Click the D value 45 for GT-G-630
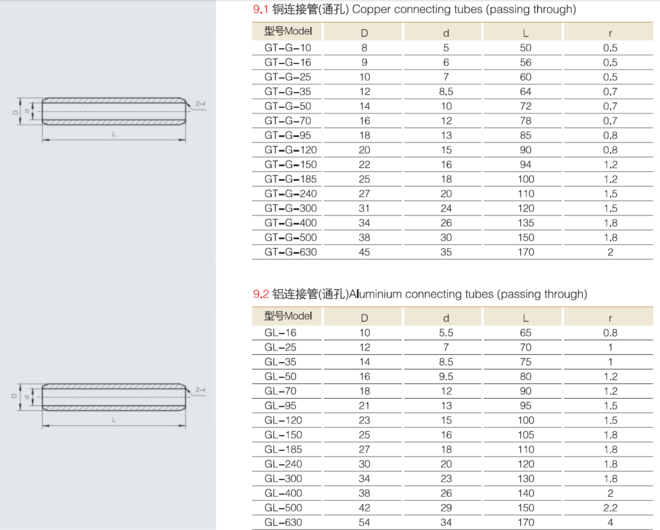 364,253
